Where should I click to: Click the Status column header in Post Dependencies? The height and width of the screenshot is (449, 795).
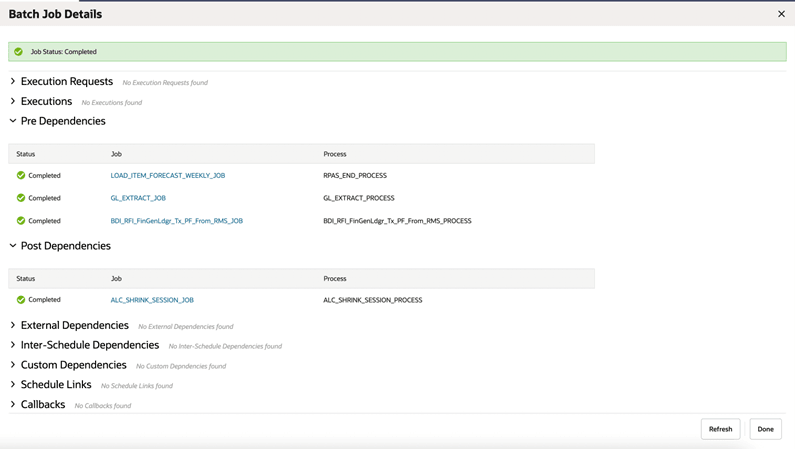(25, 278)
